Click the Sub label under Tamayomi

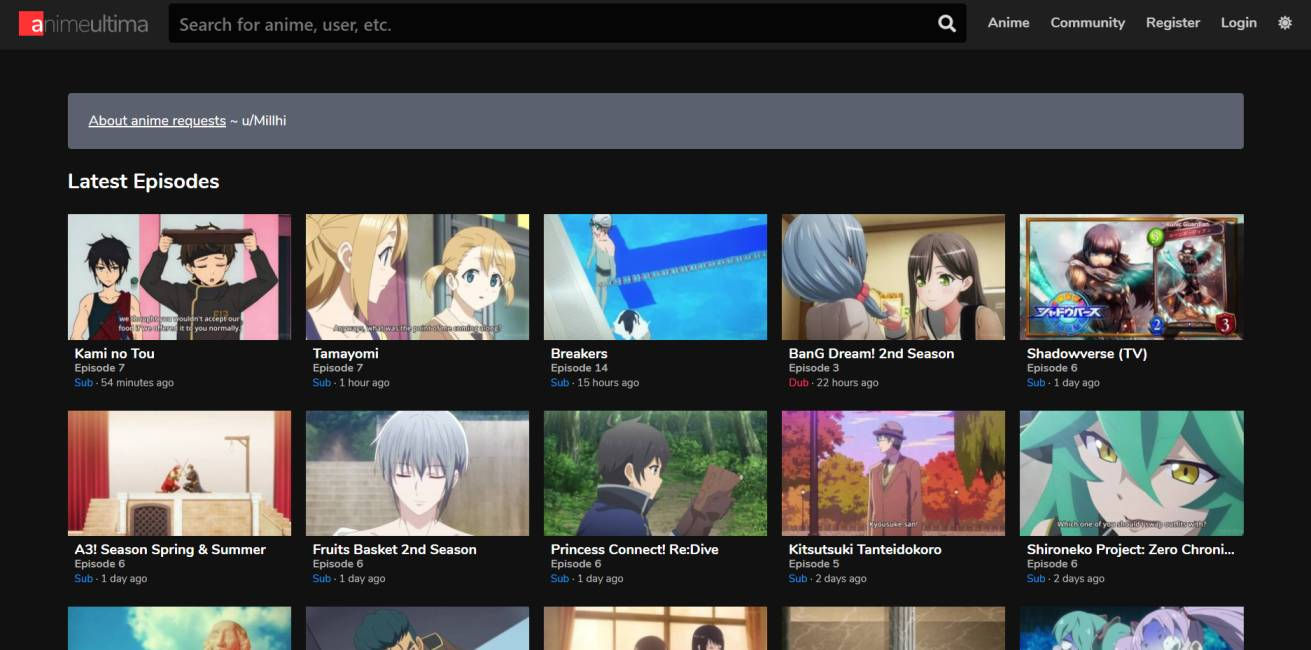click(x=321, y=383)
